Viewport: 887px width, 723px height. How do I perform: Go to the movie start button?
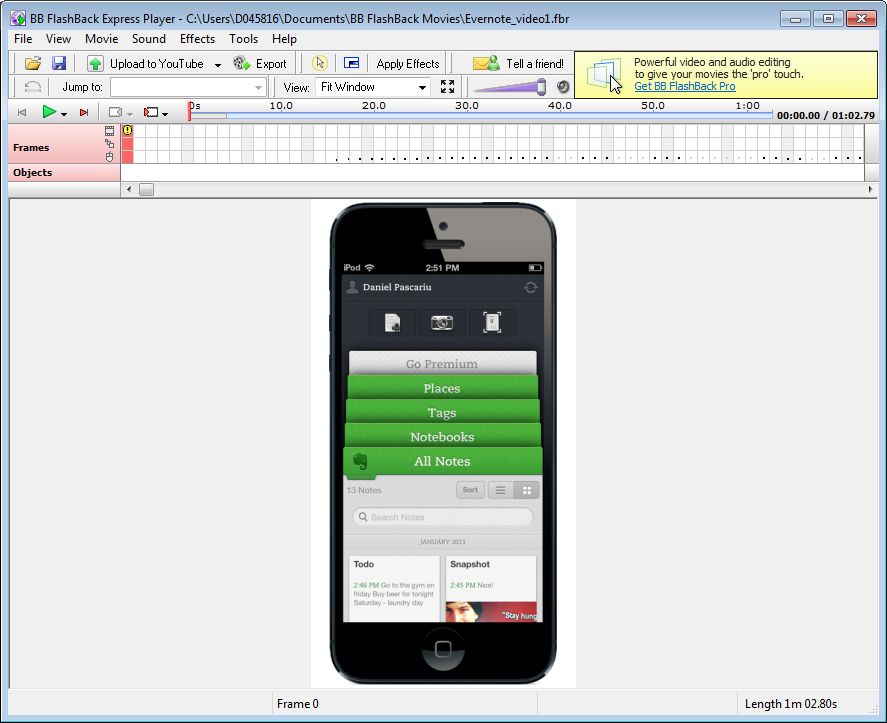[22, 113]
